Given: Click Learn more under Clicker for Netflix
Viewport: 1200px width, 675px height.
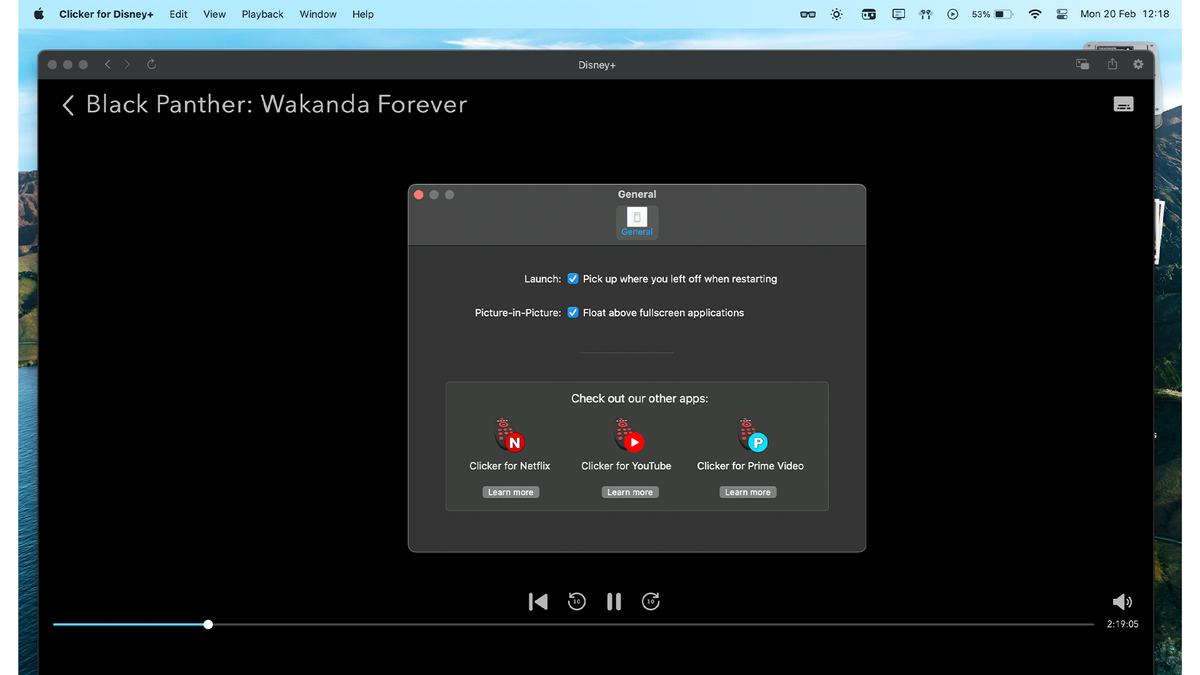Looking at the screenshot, I should [x=510, y=491].
